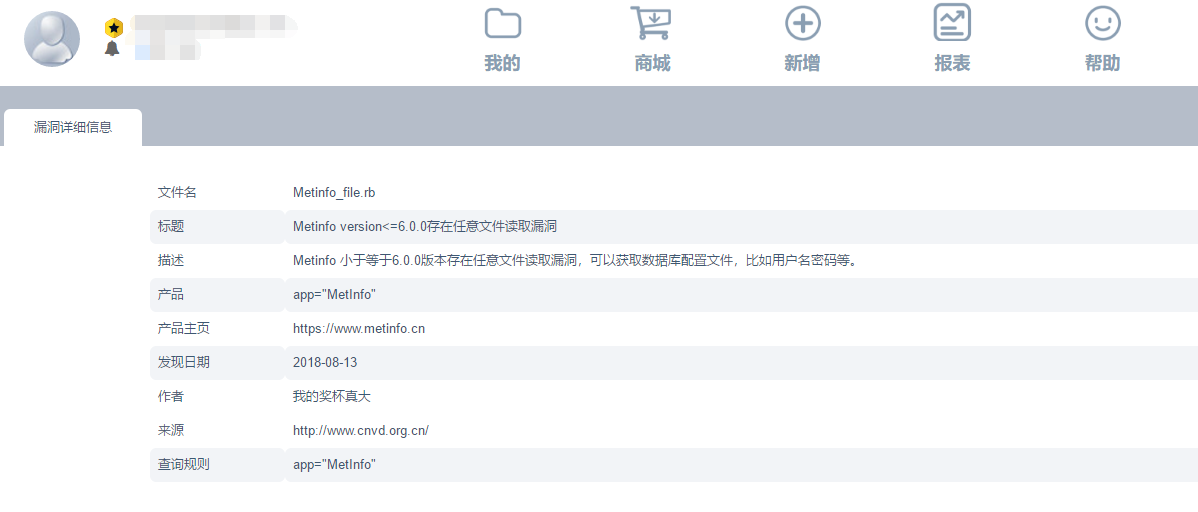Click the 新增 menu label

point(802,63)
